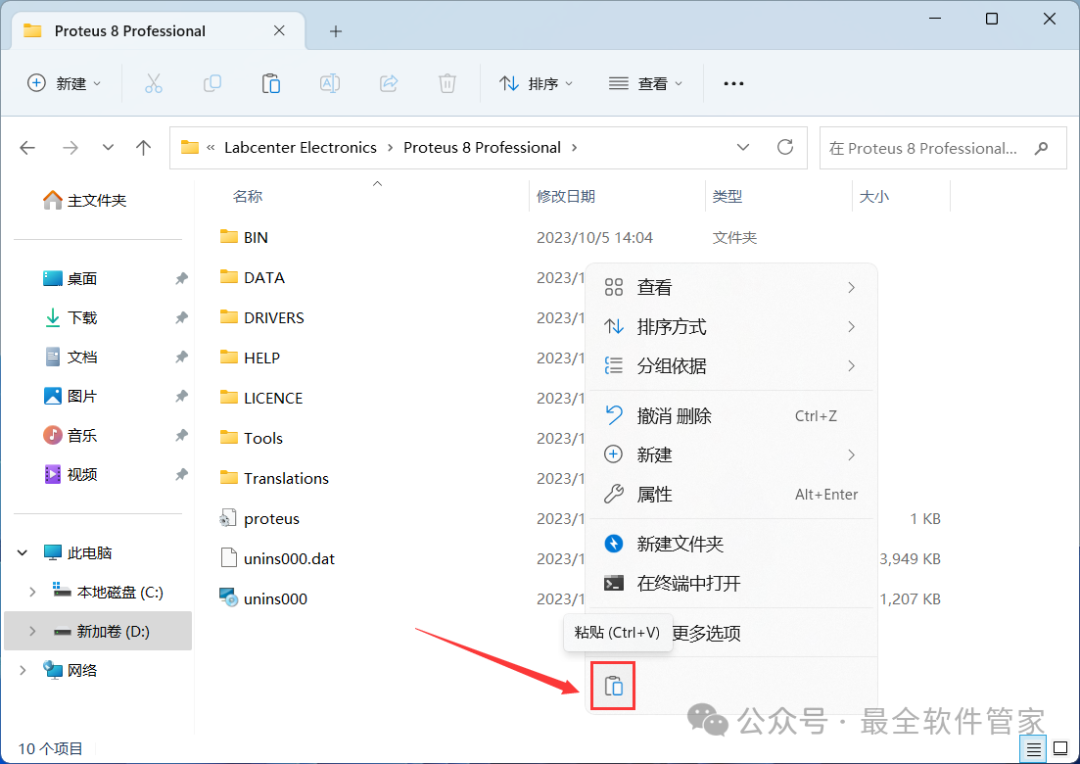Unpin 下载 using its pin icon
Image resolution: width=1080 pixels, height=764 pixels.
[x=181, y=318]
